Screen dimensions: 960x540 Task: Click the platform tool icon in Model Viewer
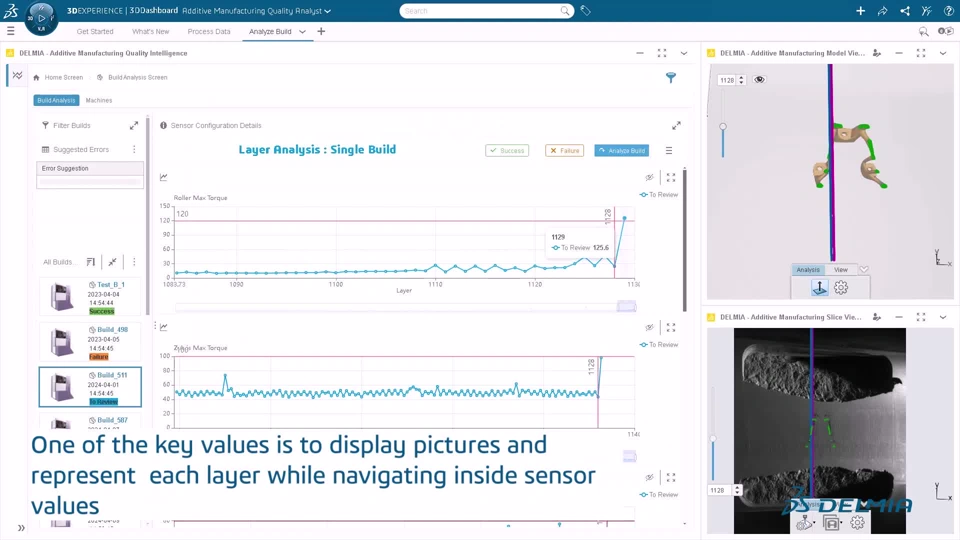tap(819, 288)
